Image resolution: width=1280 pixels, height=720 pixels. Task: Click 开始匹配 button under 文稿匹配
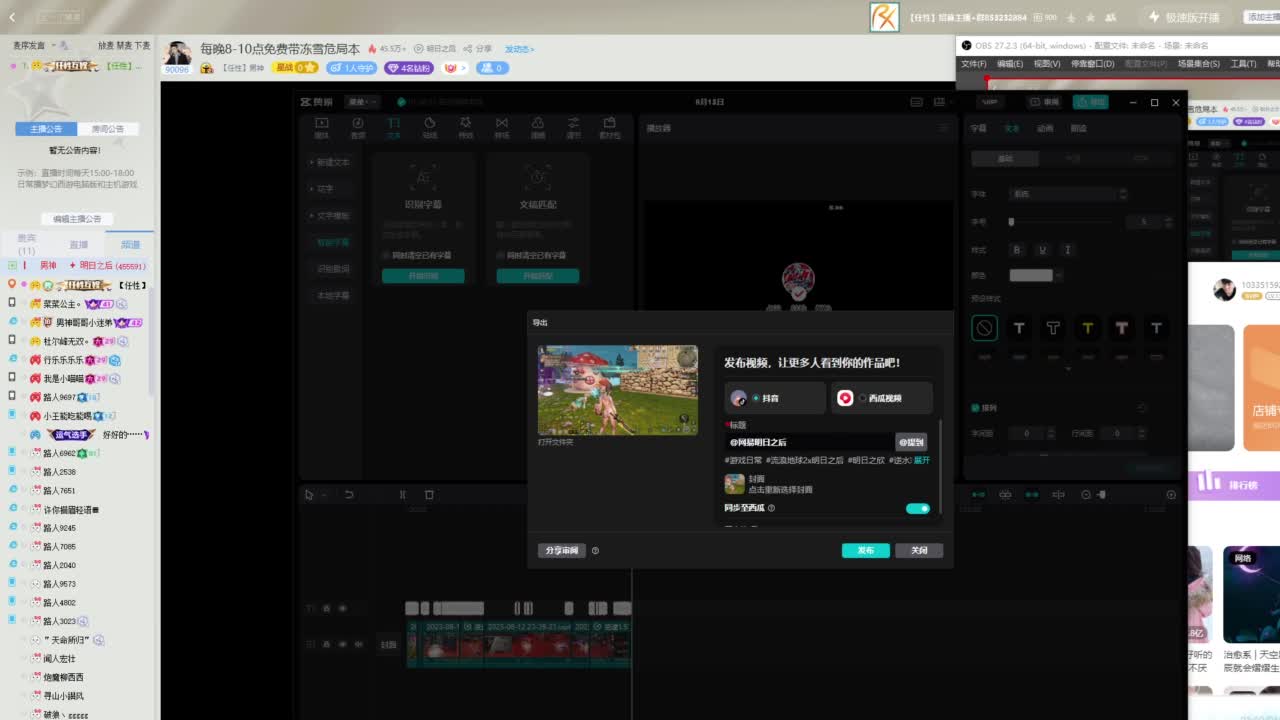pos(538,276)
